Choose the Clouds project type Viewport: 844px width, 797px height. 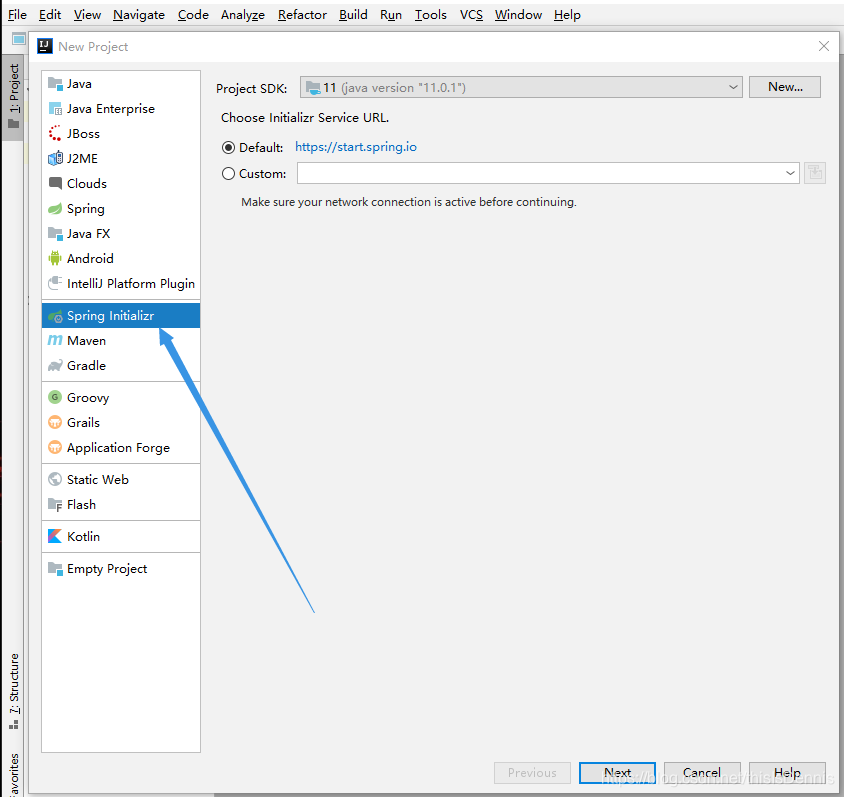click(x=121, y=184)
